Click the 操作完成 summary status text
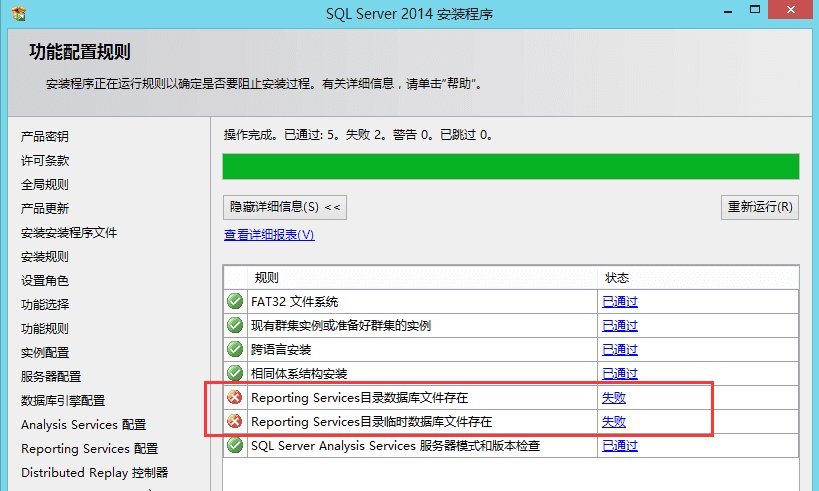 click(x=358, y=135)
